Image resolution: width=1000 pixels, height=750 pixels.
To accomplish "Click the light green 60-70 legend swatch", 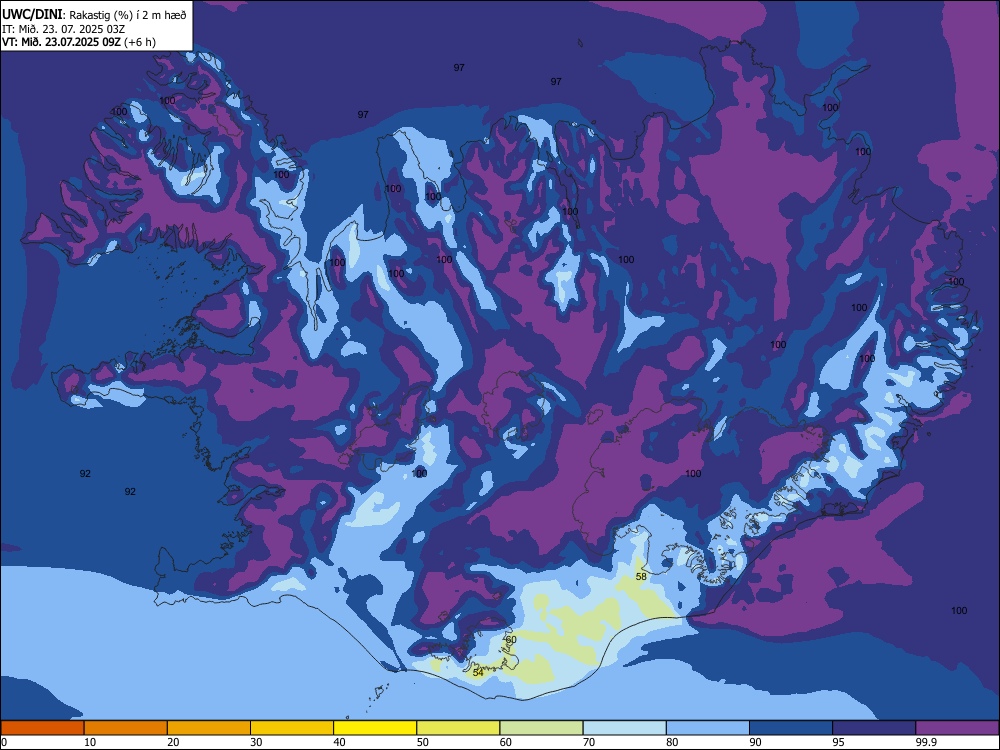I will (541, 728).
